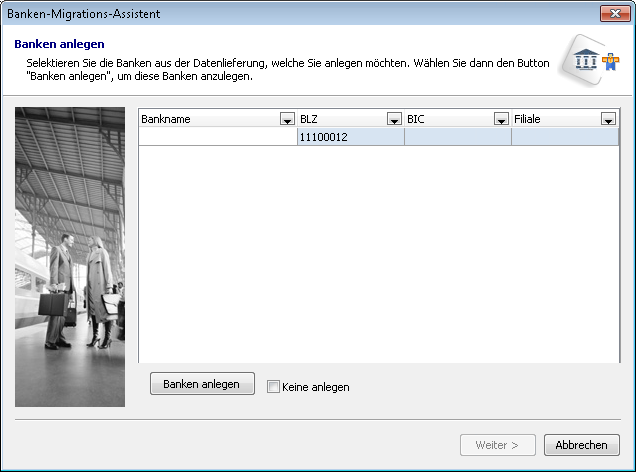Image resolution: width=636 pixels, height=472 pixels.
Task: Click the Weiter > button
Action: click(x=497, y=445)
